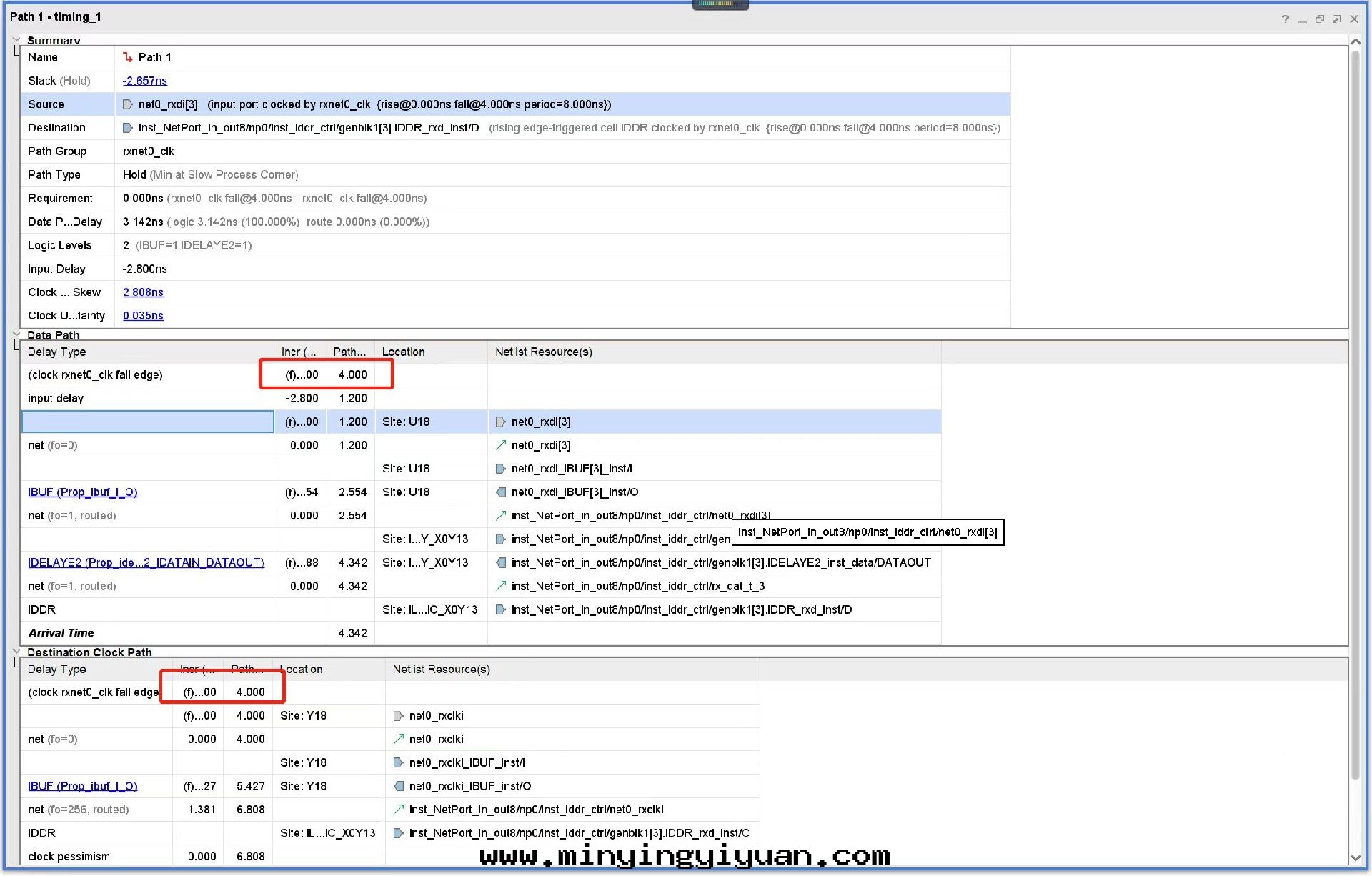Click the IBUF (Prop_ibuf_I_O) link in Data Path
The width and height of the screenshot is (1372, 876).
[82, 492]
